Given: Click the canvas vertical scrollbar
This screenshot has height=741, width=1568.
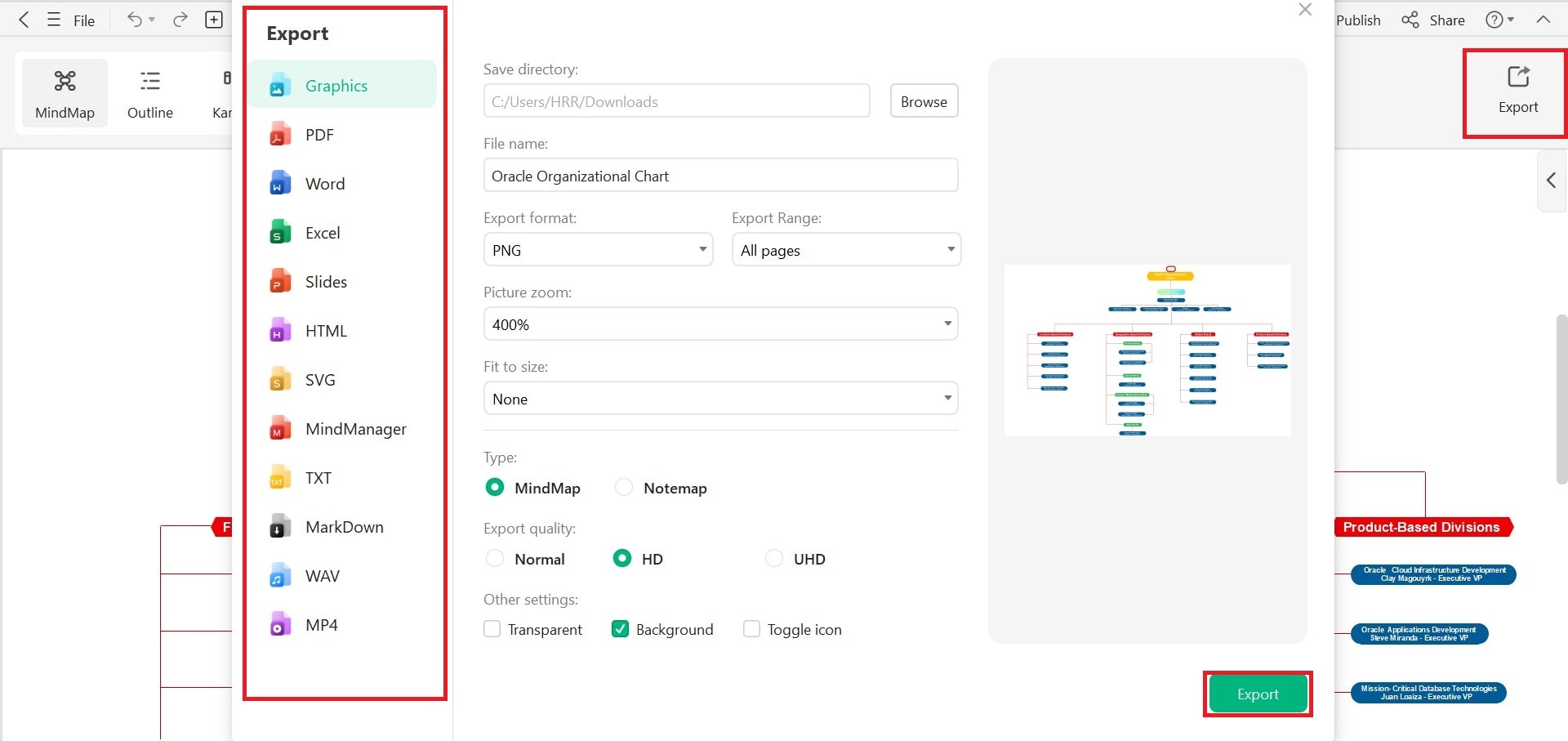Looking at the screenshot, I should 1561,399.
